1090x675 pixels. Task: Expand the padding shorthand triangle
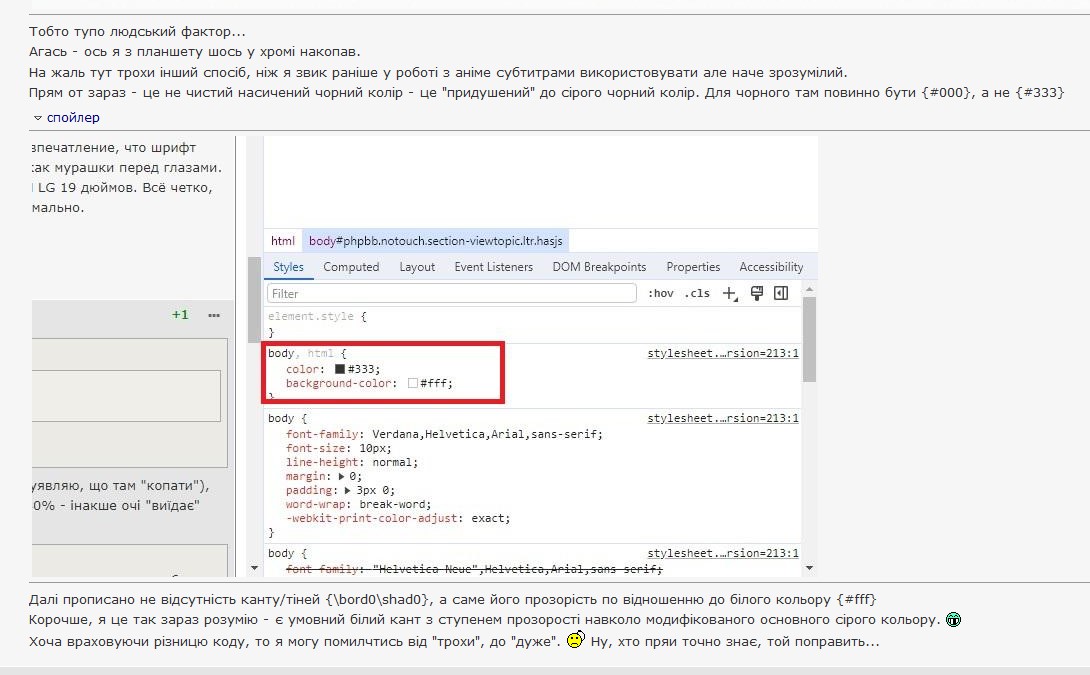click(x=348, y=491)
